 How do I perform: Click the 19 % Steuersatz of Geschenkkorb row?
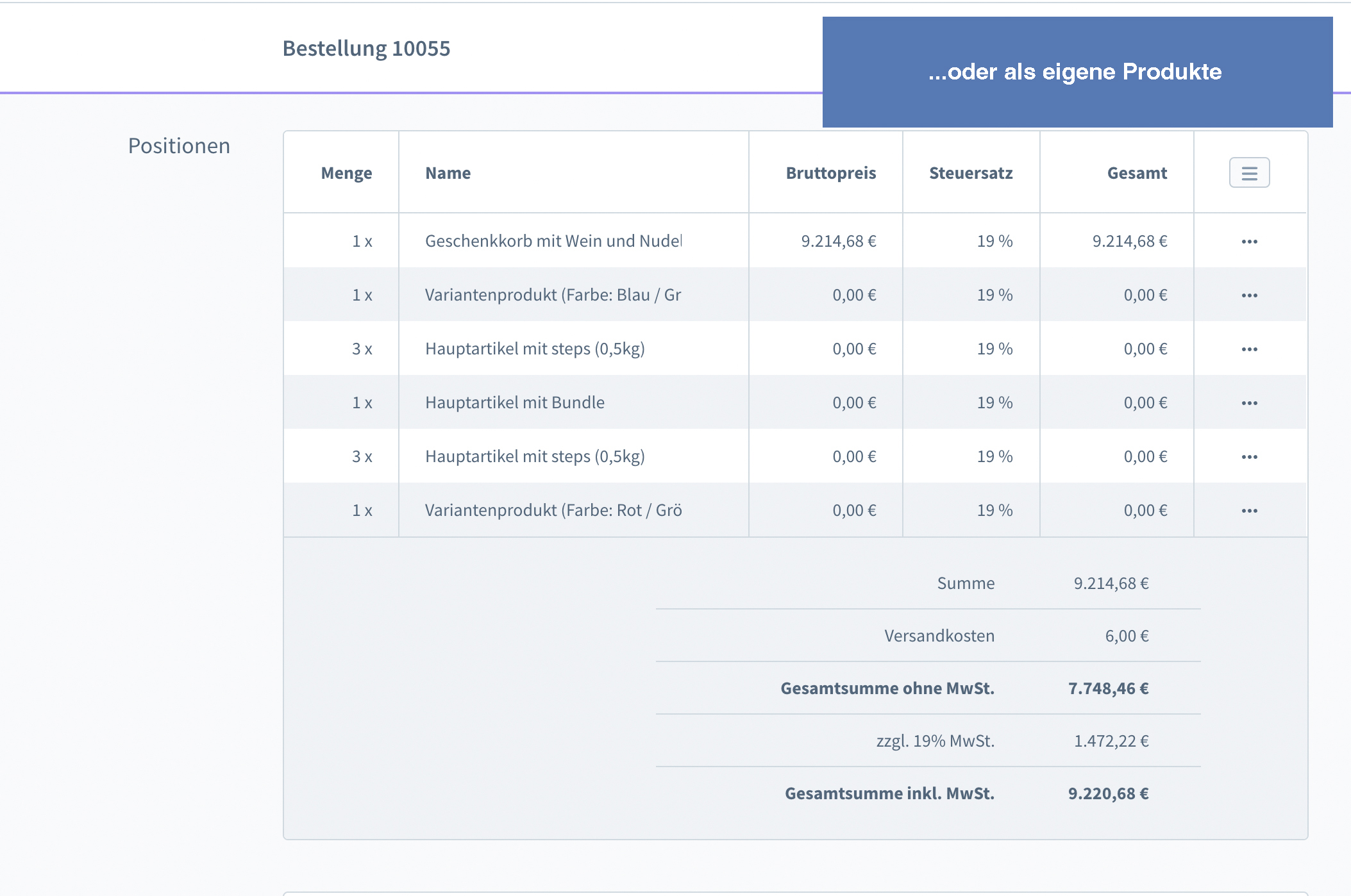pos(994,241)
